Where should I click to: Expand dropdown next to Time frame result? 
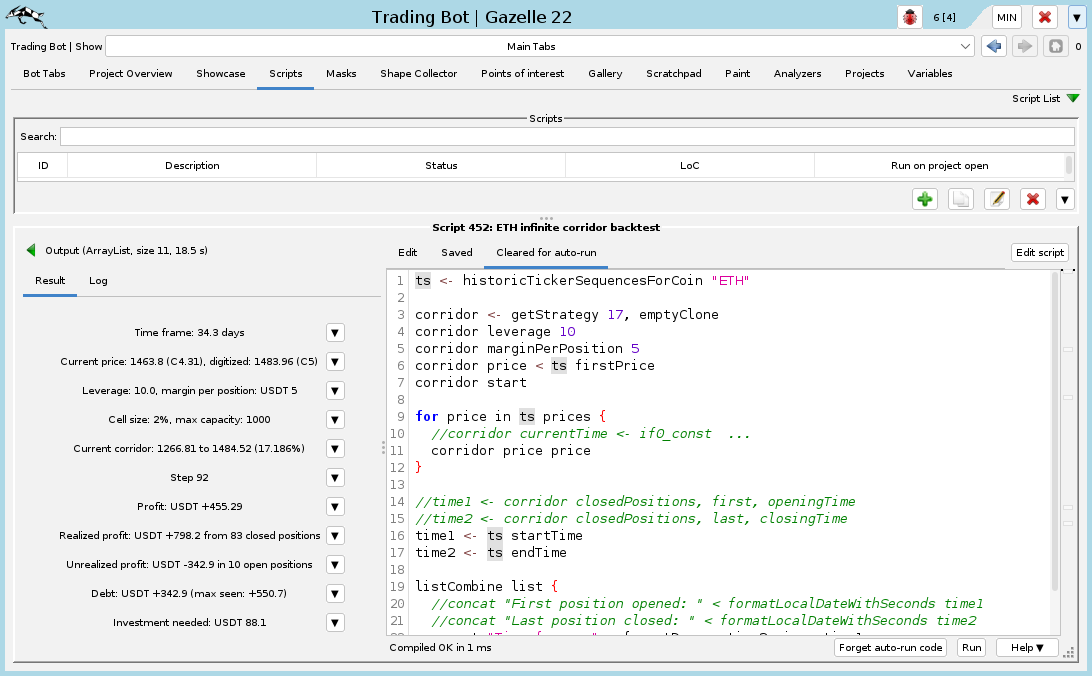click(336, 333)
